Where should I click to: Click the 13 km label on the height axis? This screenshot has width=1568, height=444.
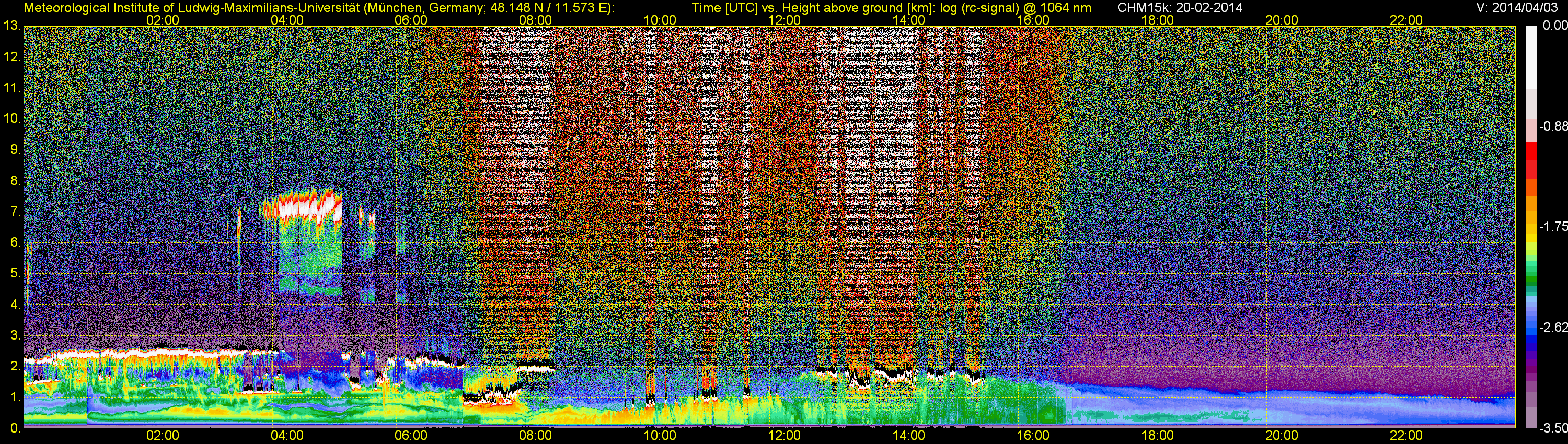11,26
